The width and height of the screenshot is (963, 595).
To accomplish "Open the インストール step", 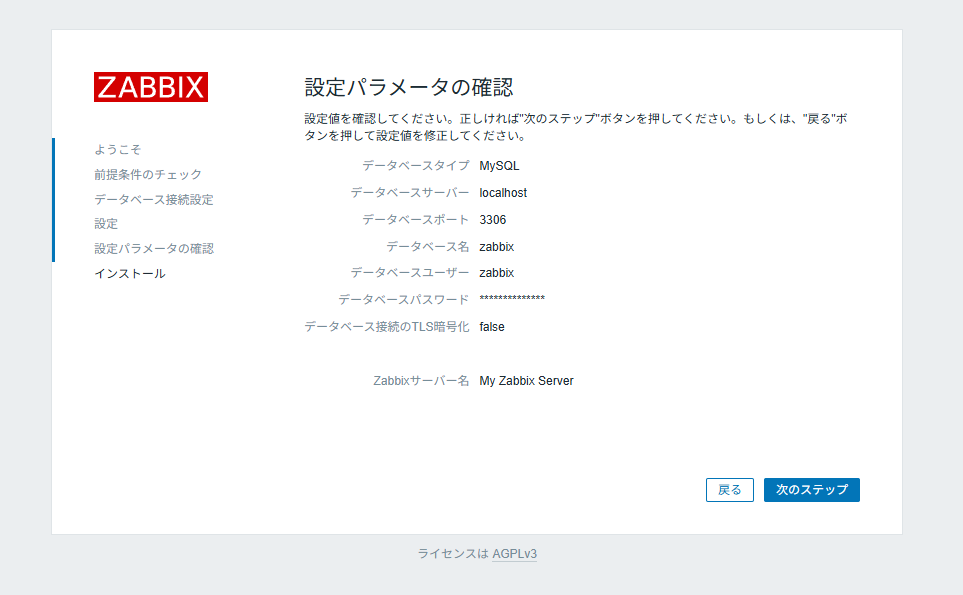I will click(128, 273).
